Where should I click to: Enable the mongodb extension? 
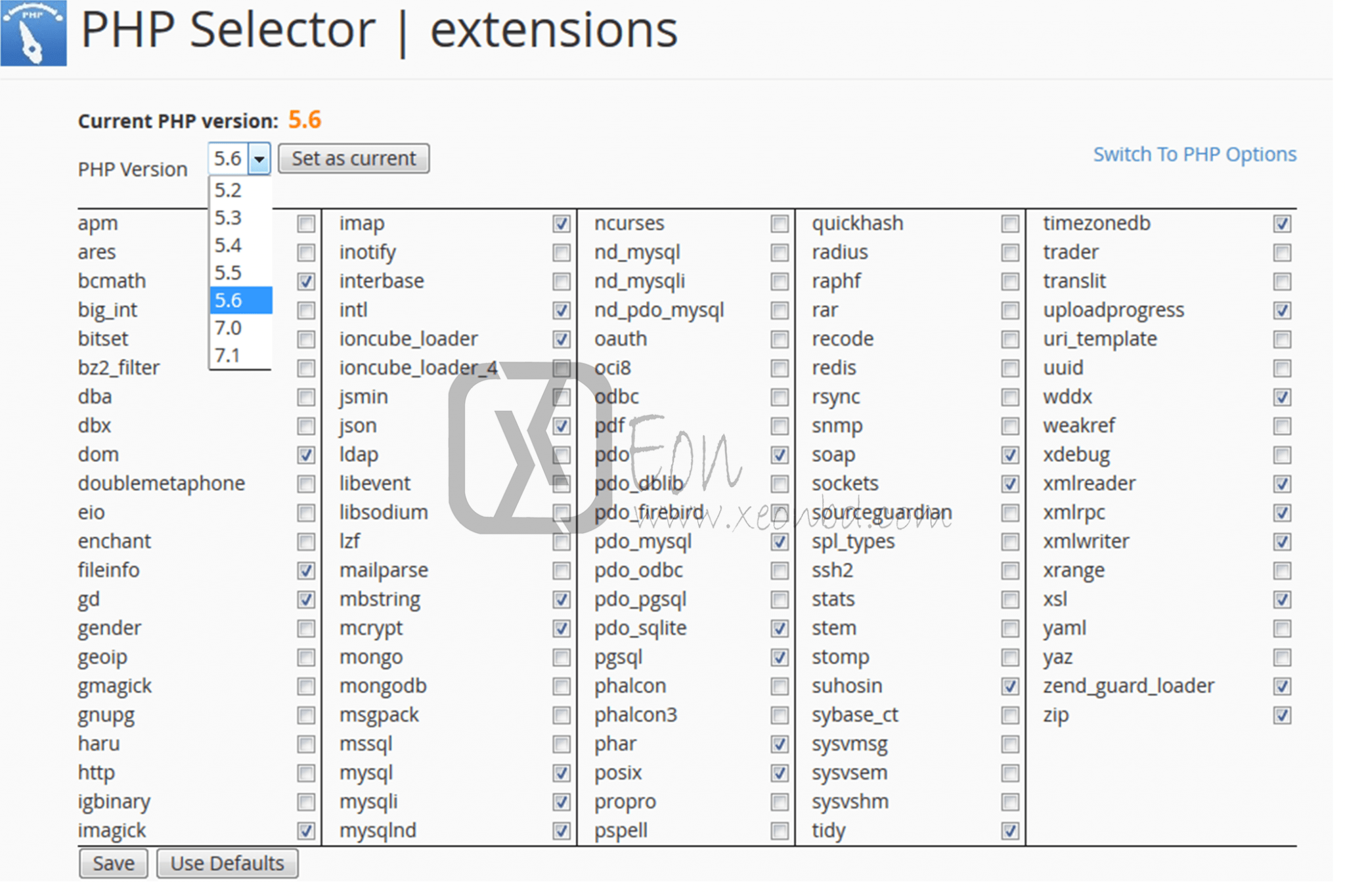tap(562, 686)
